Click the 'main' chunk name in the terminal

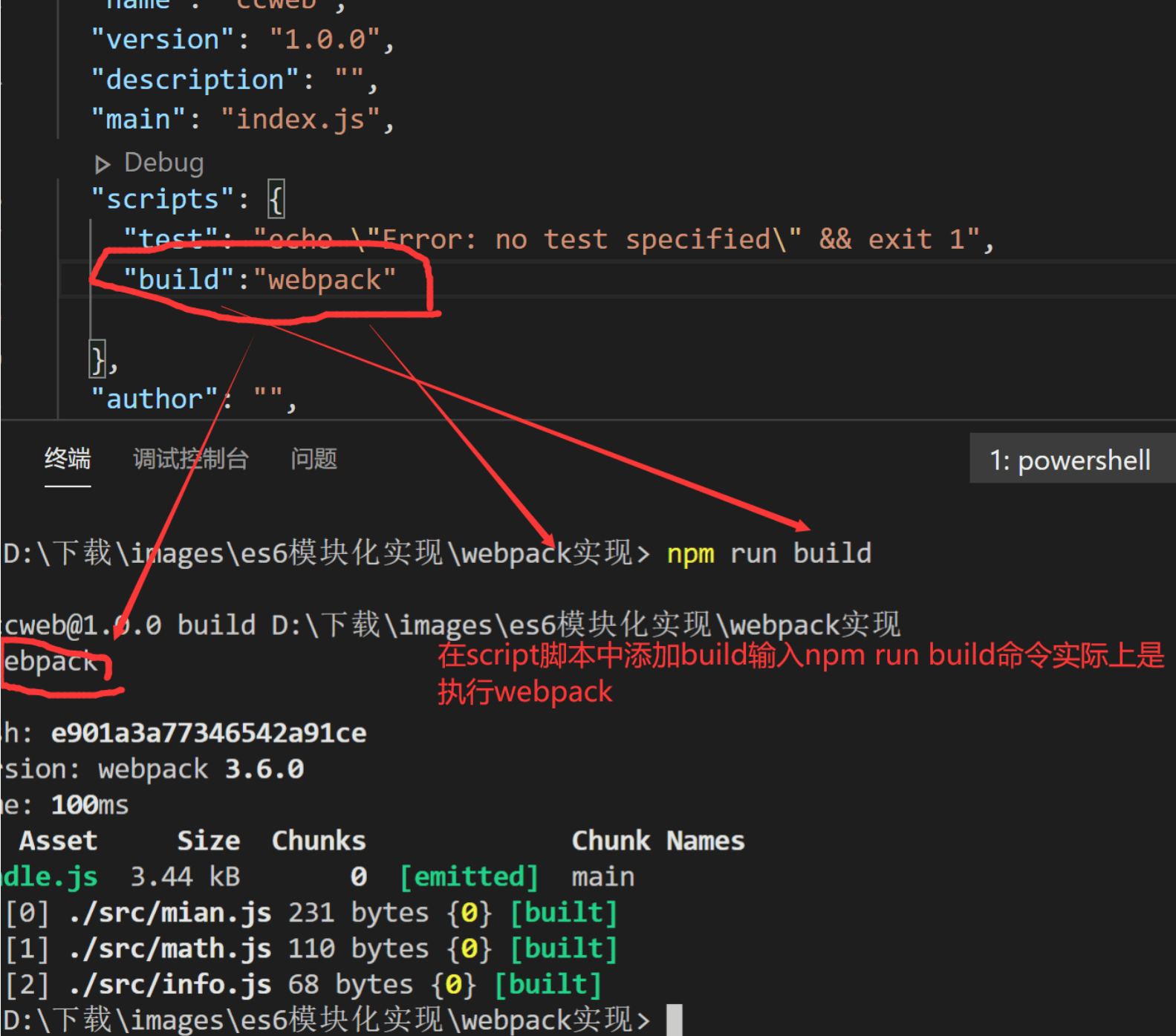(603, 877)
